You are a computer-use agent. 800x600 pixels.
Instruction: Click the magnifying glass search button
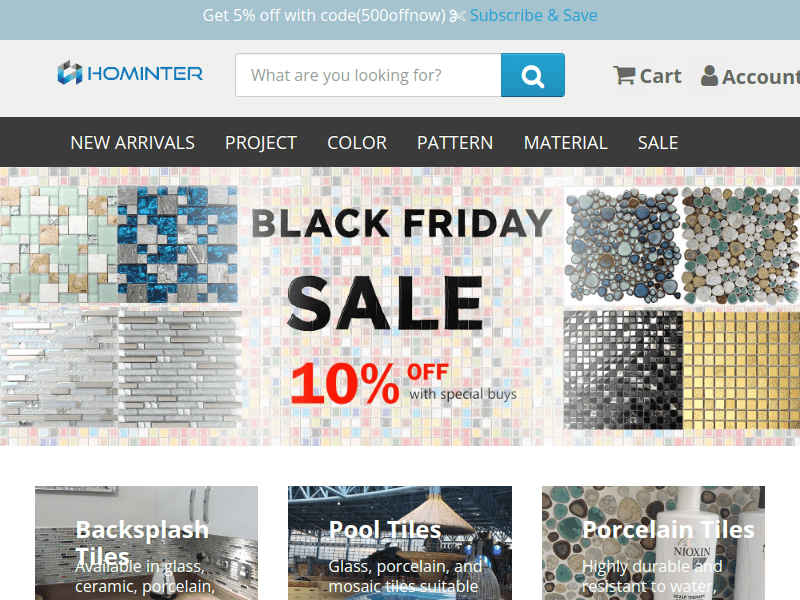click(x=533, y=75)
